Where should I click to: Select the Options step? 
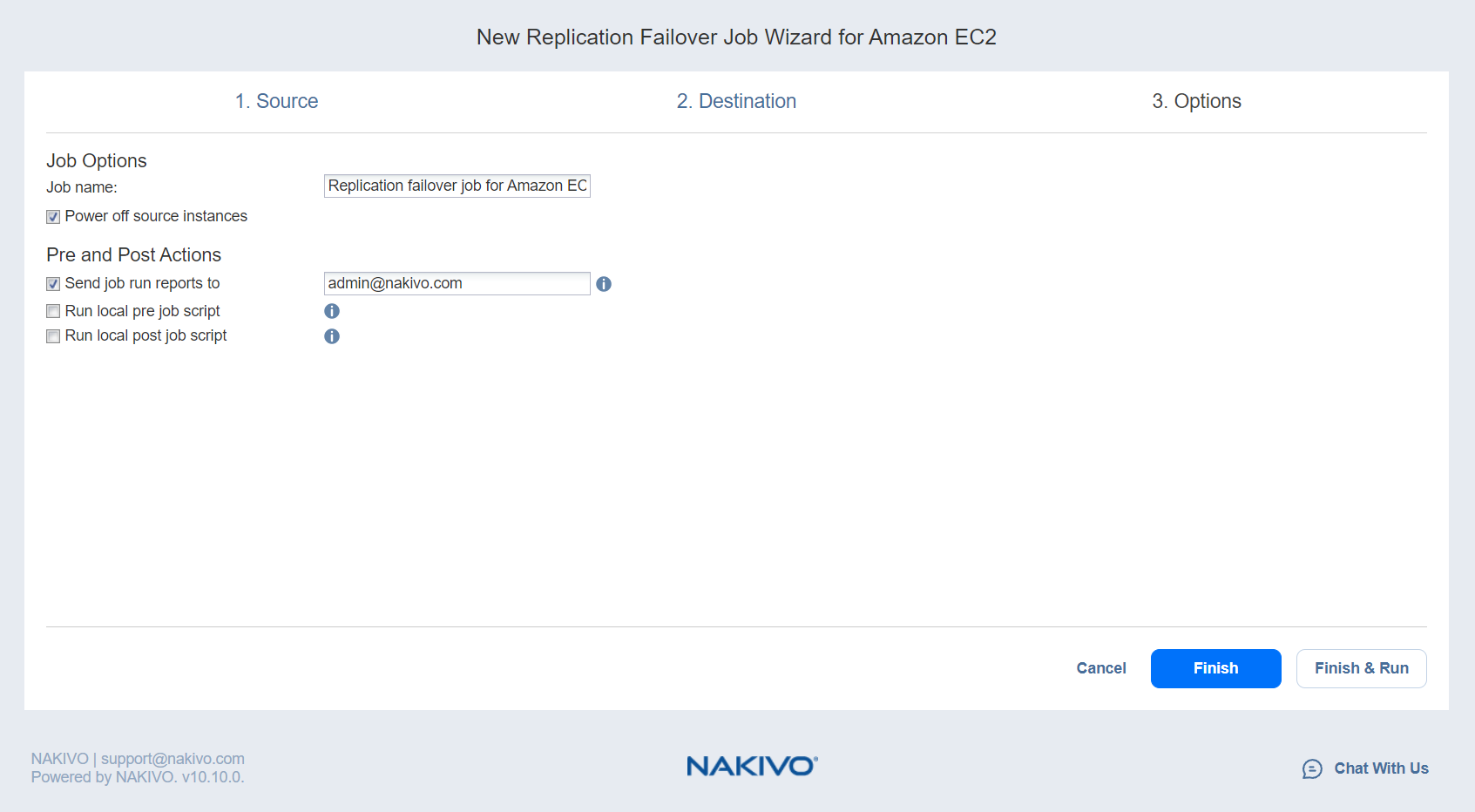pos(1196,101)
